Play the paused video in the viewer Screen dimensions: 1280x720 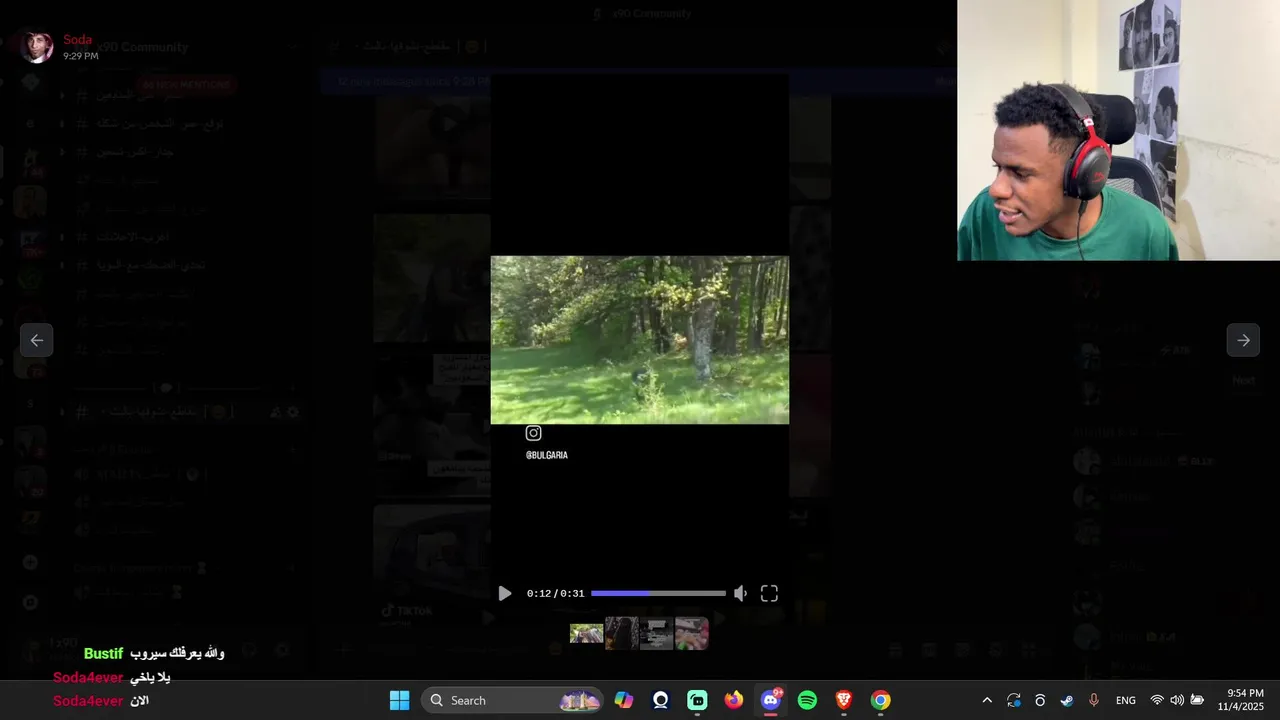(x=504, y=593)
